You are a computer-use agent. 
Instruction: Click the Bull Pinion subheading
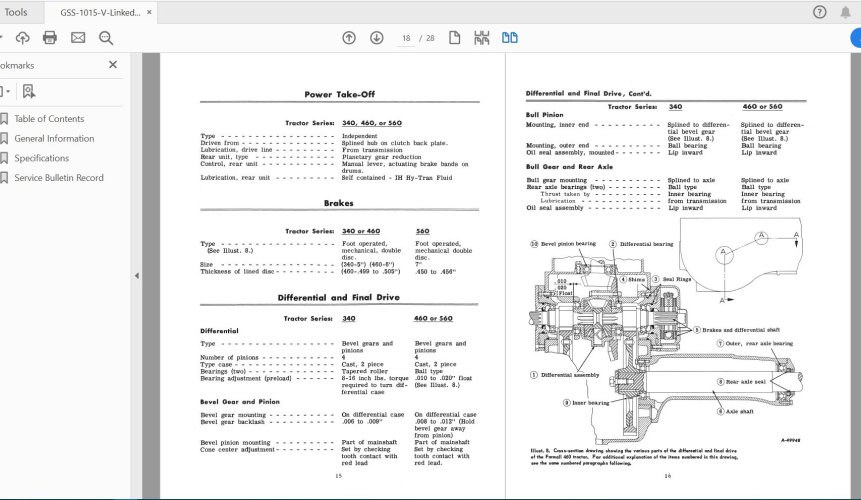[x=545, y=115]
